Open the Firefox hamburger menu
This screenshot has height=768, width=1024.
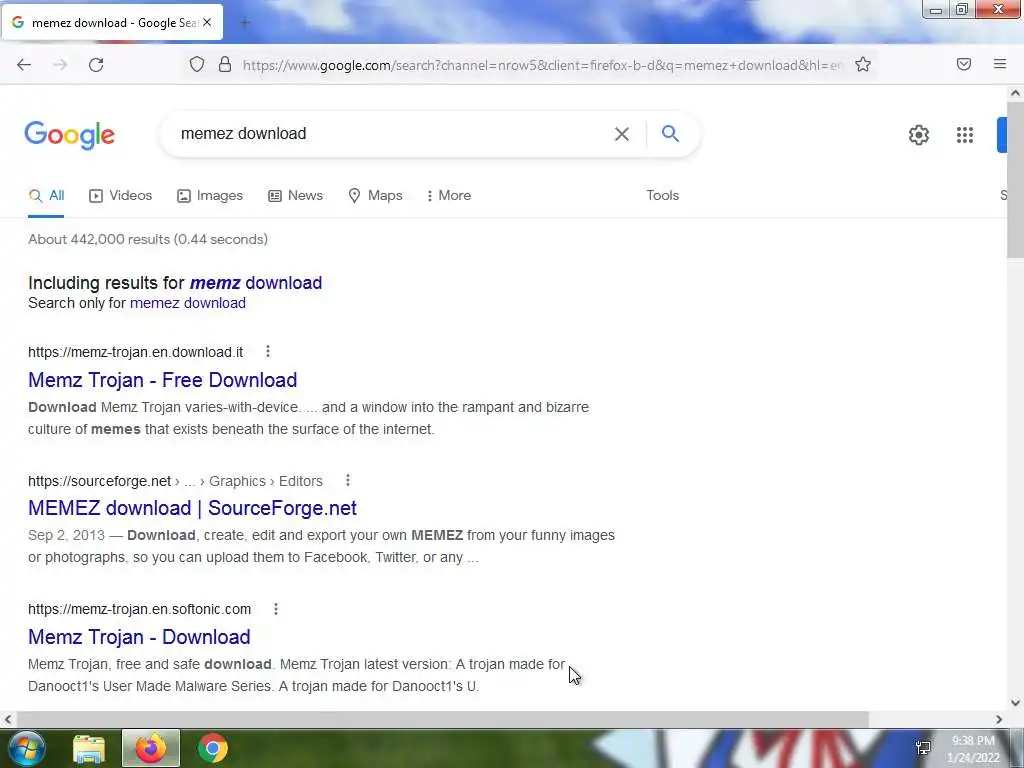point(1000,64)
